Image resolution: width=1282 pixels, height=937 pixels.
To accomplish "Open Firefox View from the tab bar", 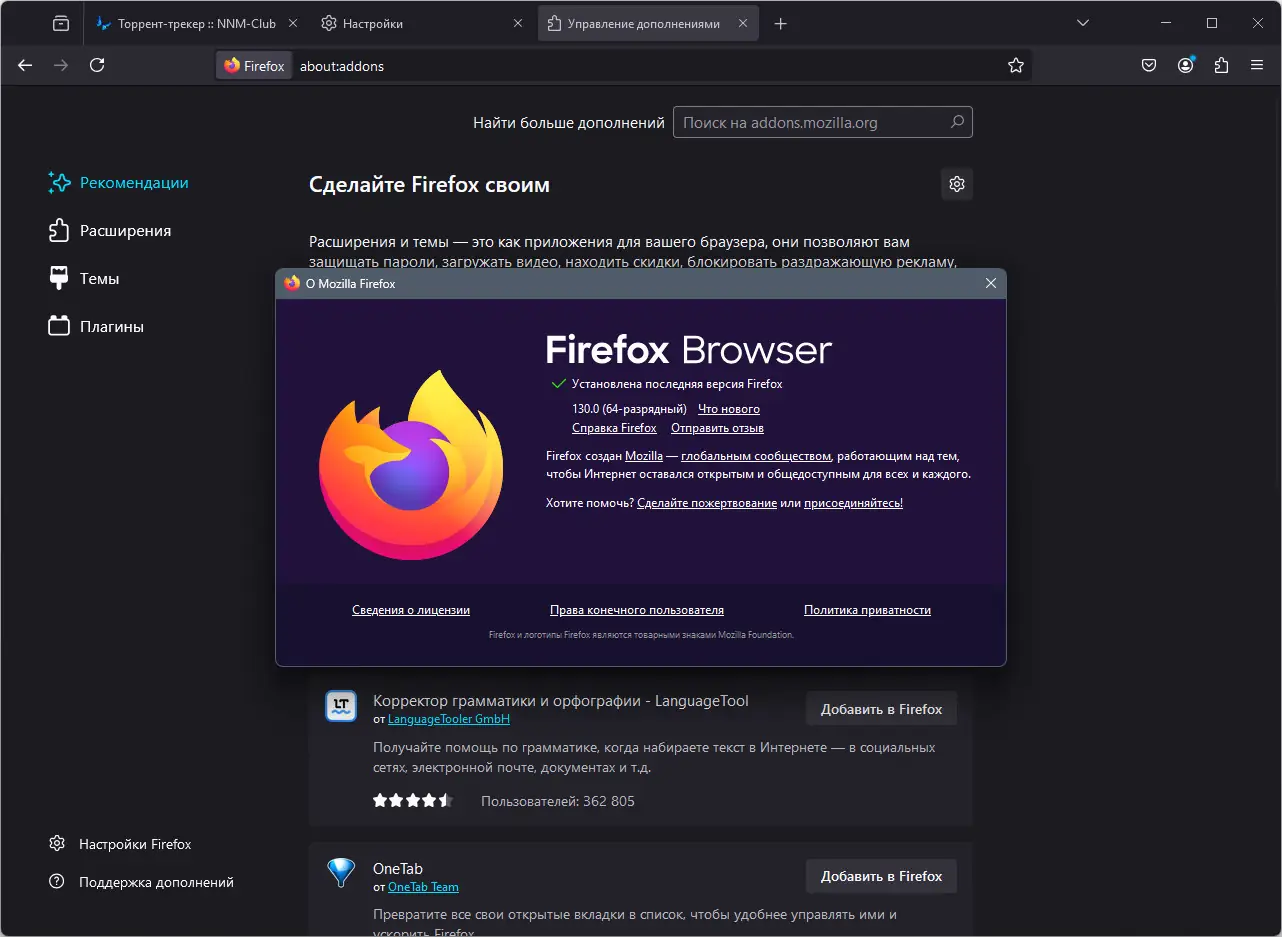I will [x=61, y=24].
